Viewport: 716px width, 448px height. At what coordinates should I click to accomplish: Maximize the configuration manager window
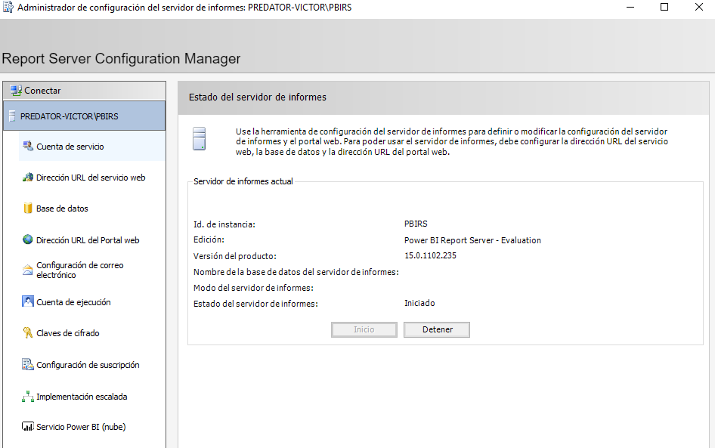point(664,8)
